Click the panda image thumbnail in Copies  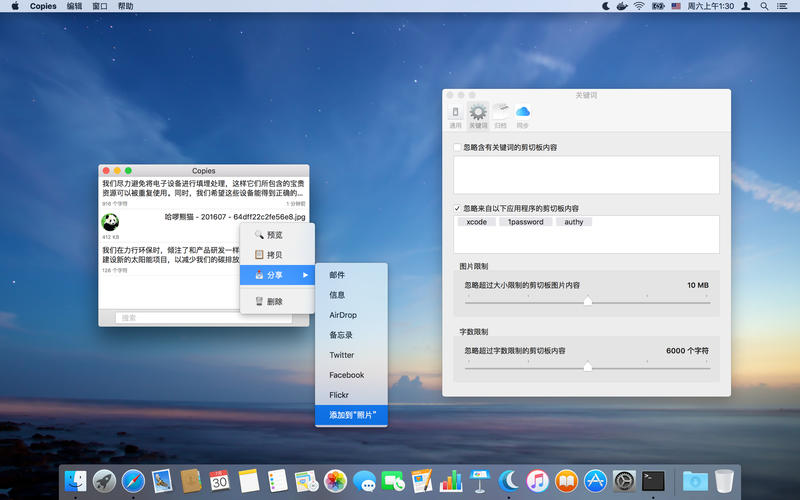click(111, 222)
